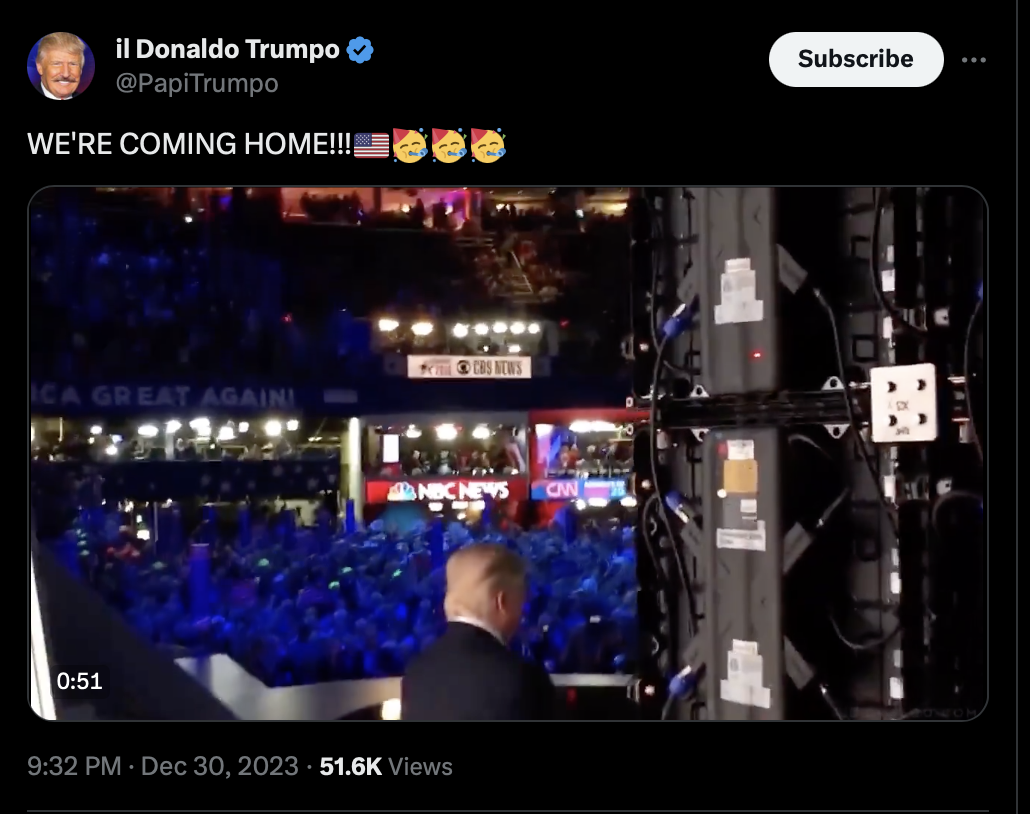Click the blue verified badge
This screenshot has height=814, width=1030.
pyautogui.click(x=360, y=50)
